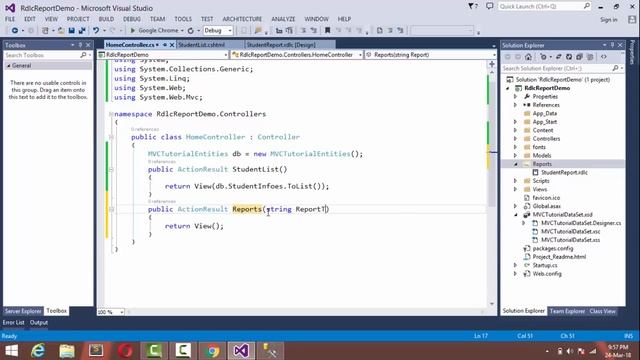Click View Code icon in Solution Explorer
The width and height of the screenshot is (640, 360).
(x=604, y=57)
